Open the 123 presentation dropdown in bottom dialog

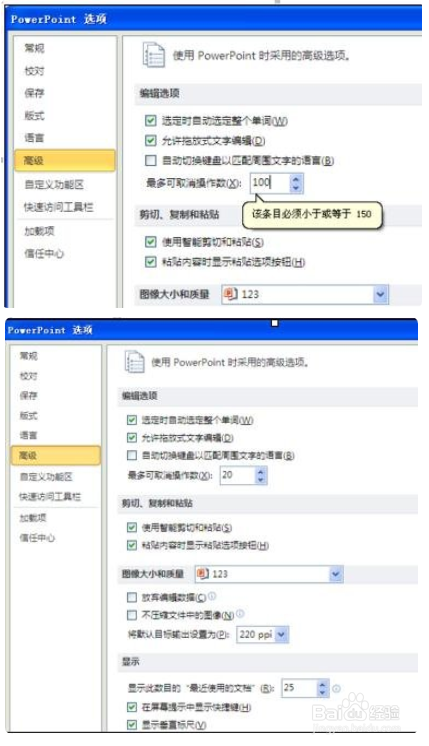point(335,574)
